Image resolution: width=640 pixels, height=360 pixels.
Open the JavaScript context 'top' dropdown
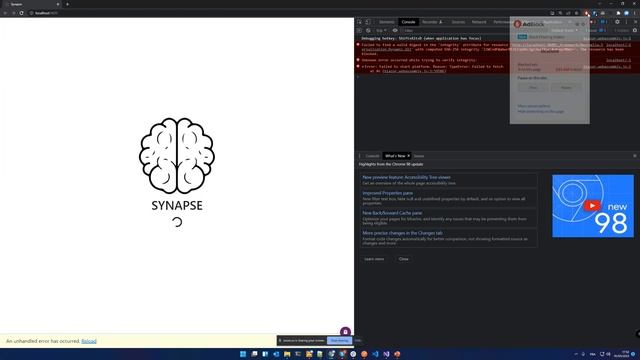click(381, 31)
